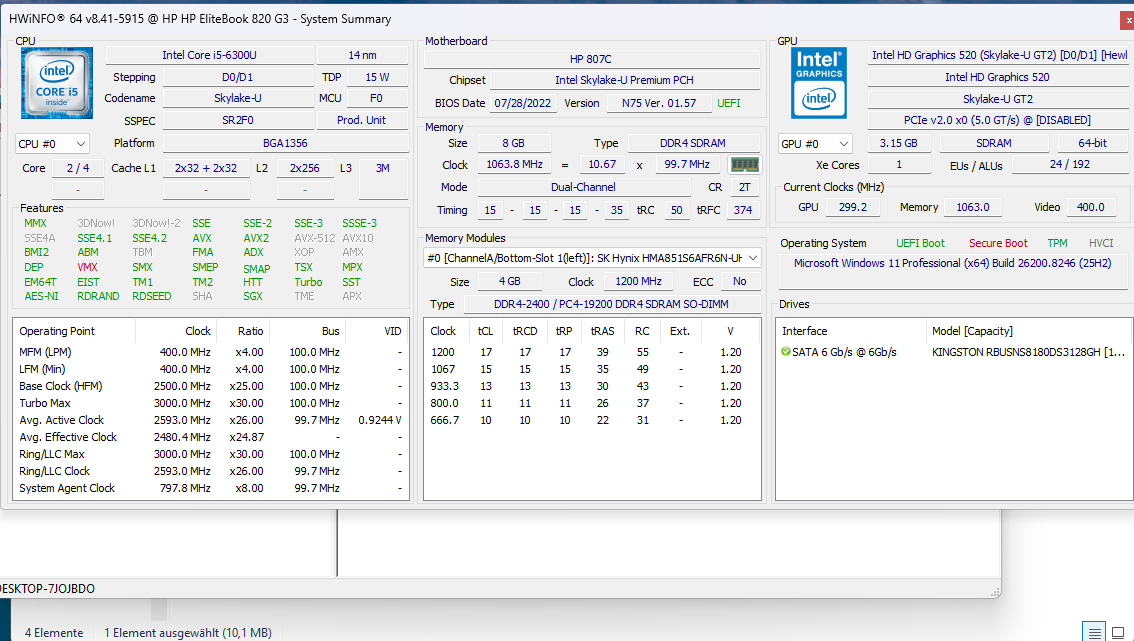The image size is (1134, 641).
Task: Click the 14 nm process field
Action: [362, 55]
